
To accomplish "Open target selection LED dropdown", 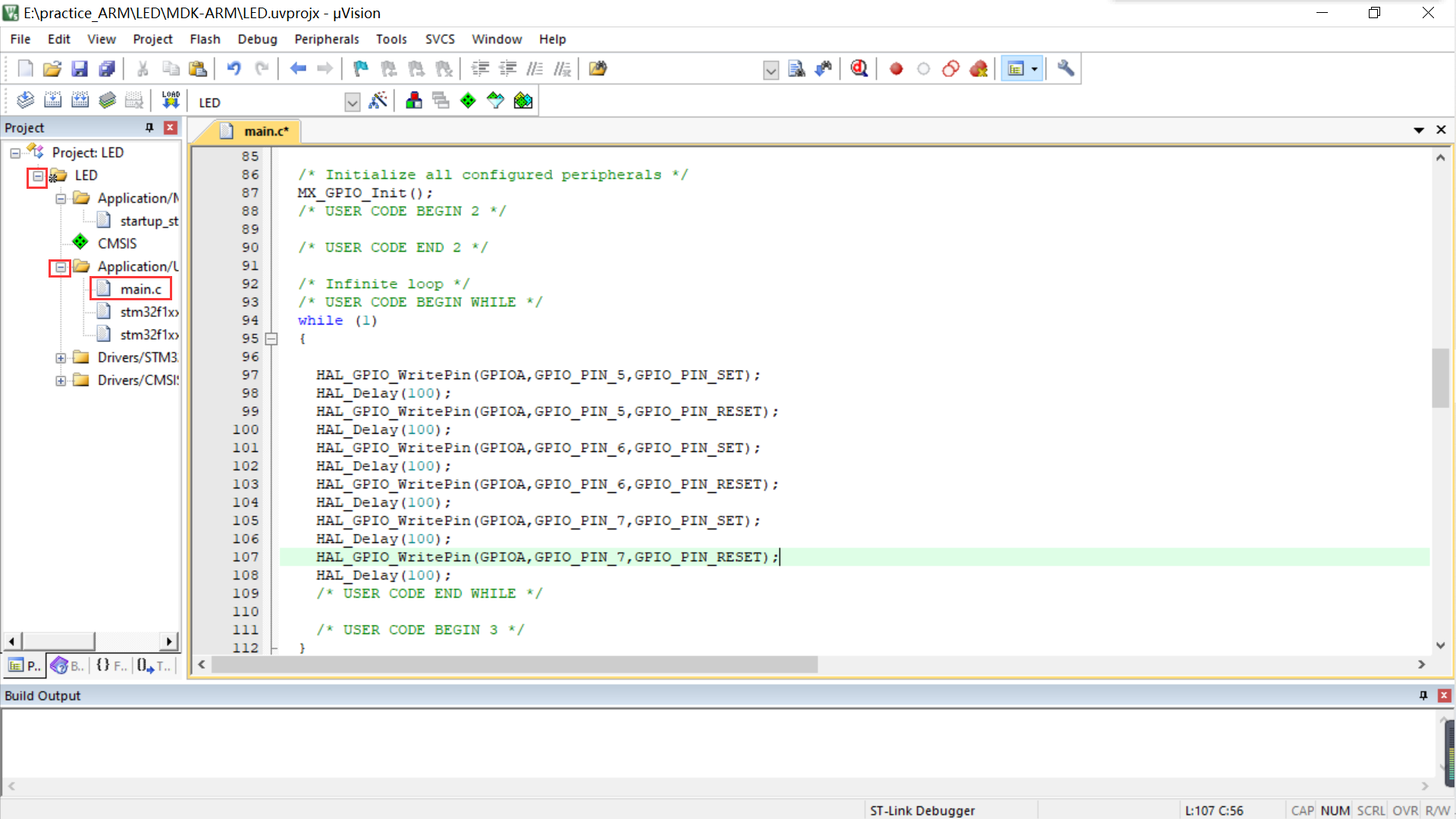I will click(352, 102).
